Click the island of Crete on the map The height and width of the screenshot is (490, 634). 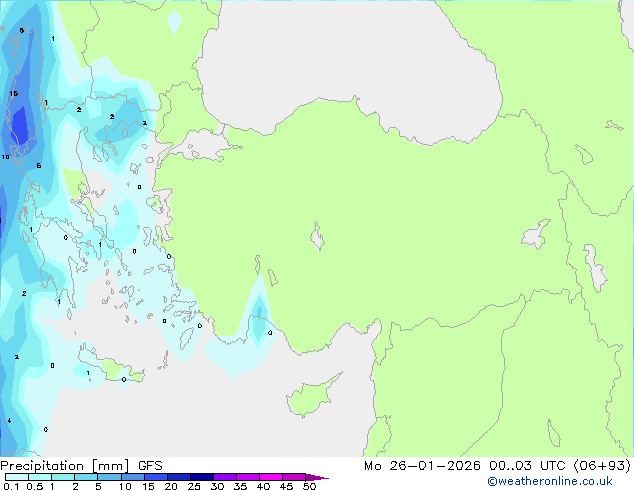point(110,365)
